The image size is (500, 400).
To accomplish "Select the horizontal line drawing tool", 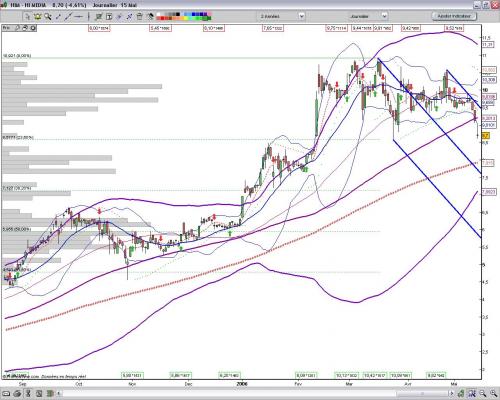I will 78,16.
